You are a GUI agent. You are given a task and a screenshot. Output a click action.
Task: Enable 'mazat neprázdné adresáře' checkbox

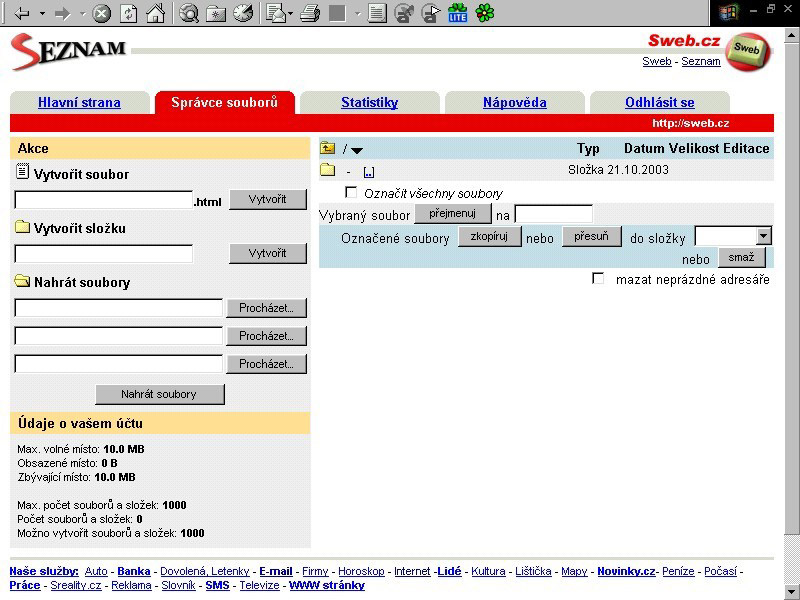pyautogui.click(x=598, y=279)
